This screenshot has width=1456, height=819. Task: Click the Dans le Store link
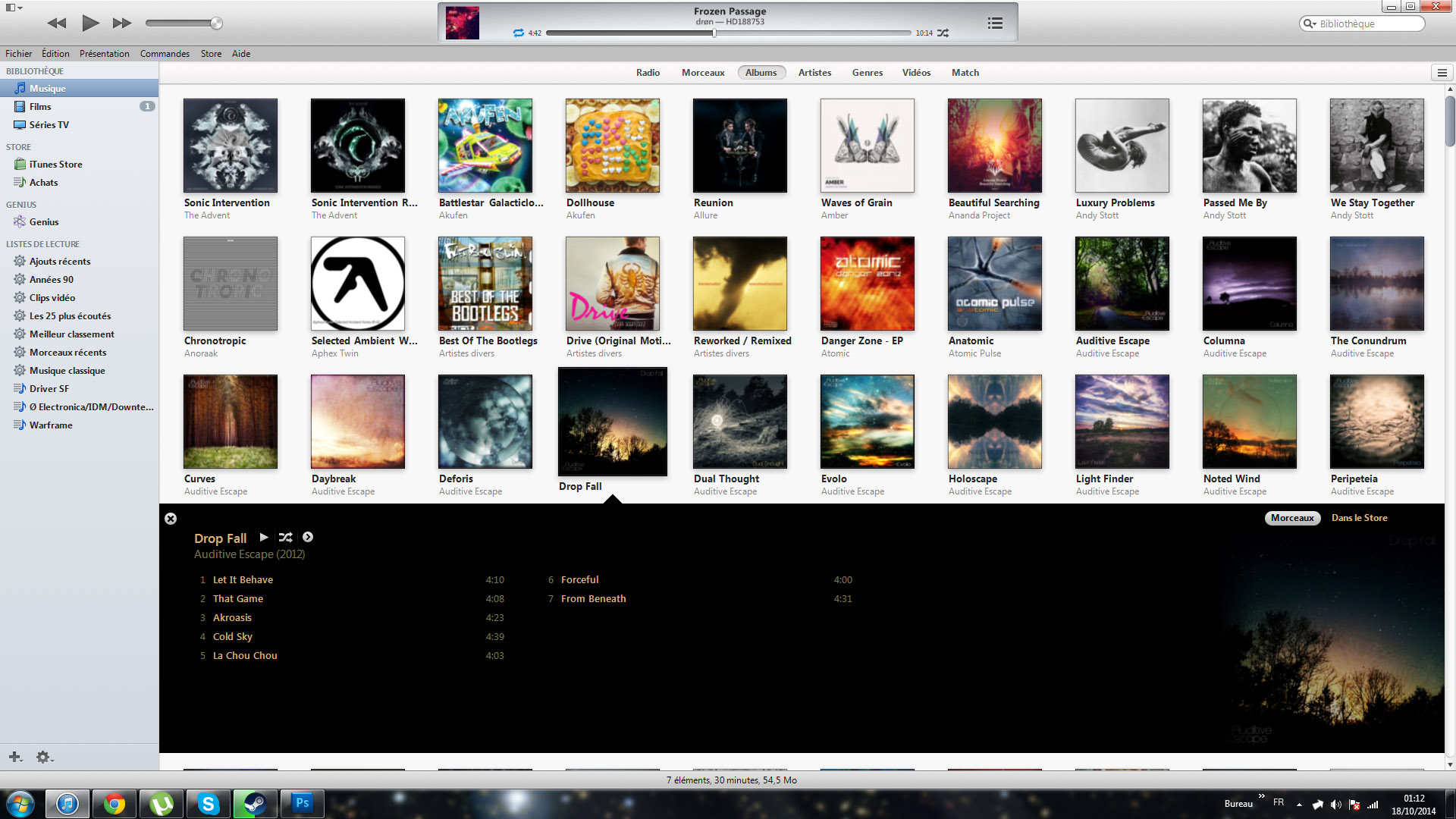[x=1360, y=518]
